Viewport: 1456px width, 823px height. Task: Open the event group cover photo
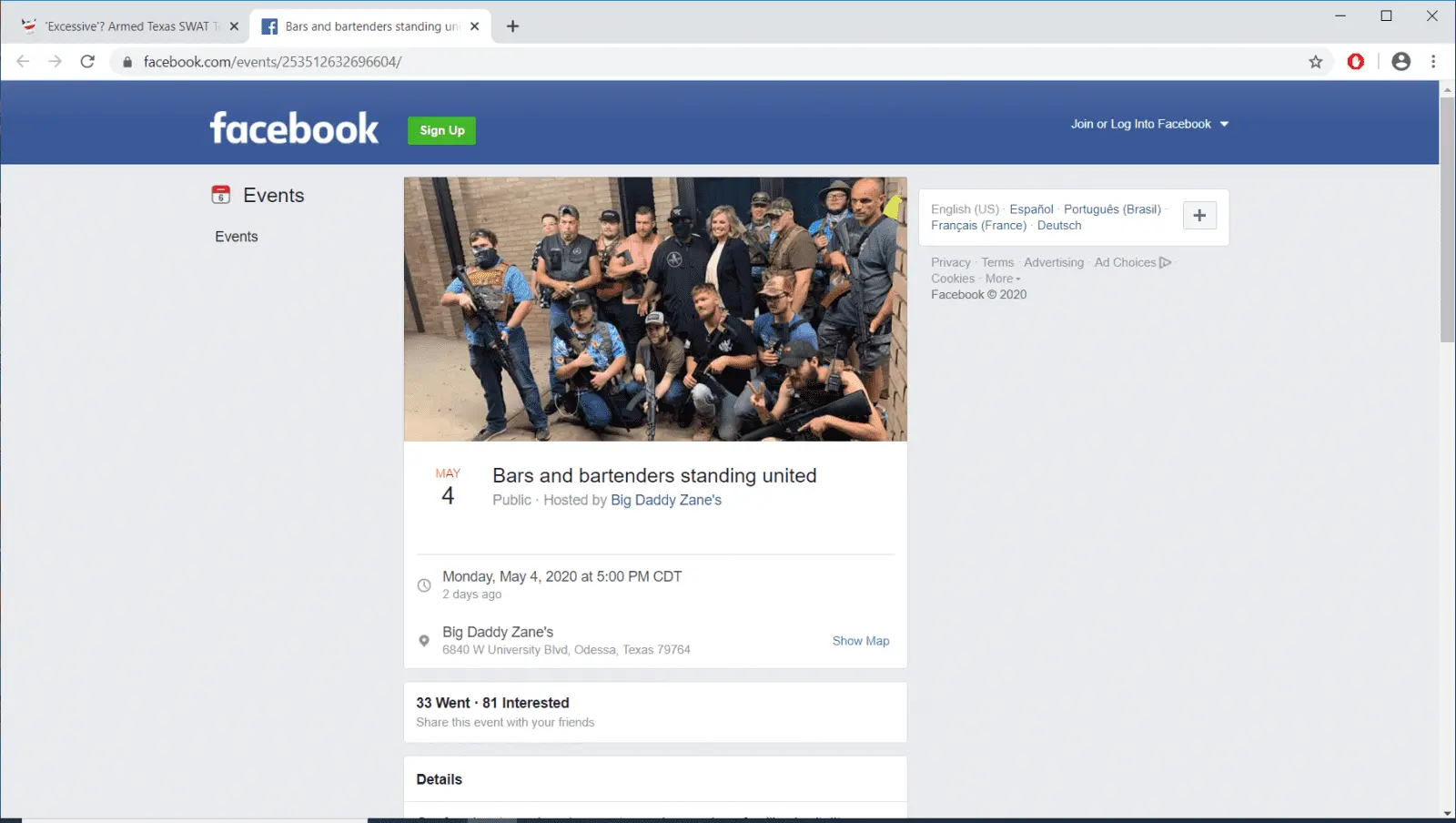click(x=655, y=309)
